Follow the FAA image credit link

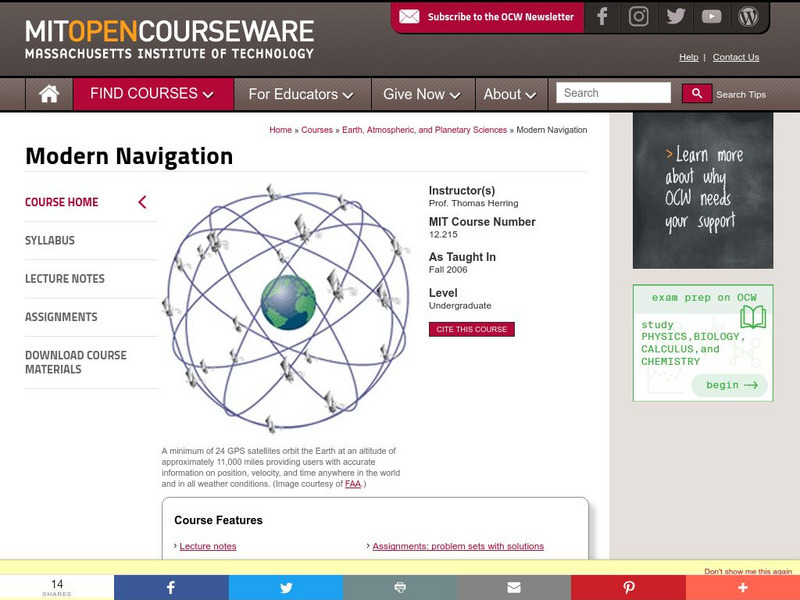click(353, 484)
